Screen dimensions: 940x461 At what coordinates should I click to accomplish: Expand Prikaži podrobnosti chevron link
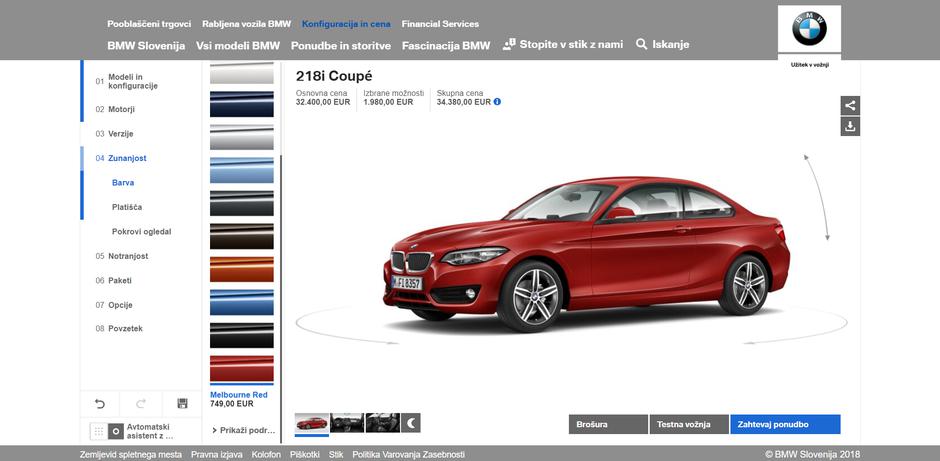[x=243, y=430]
